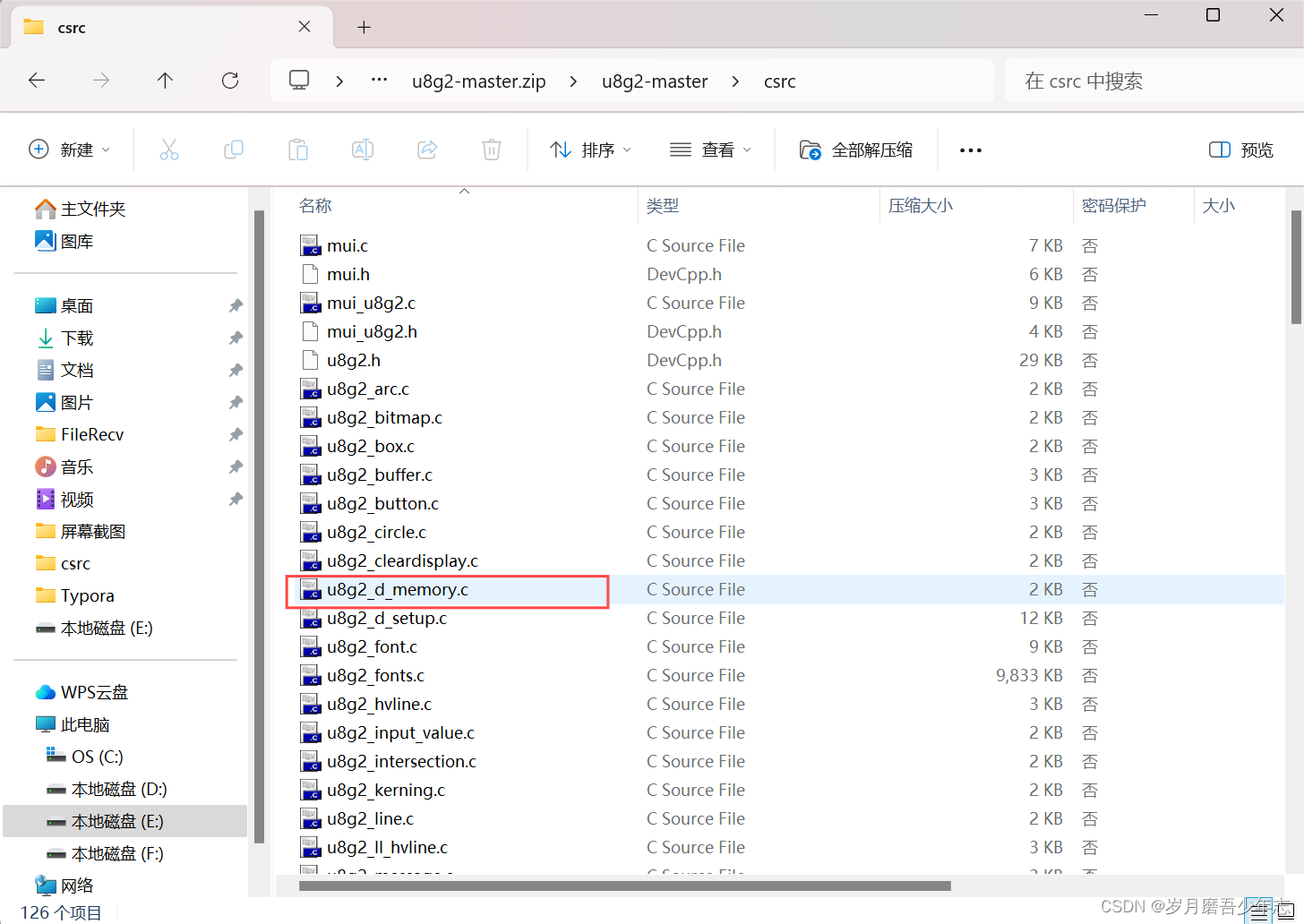
Task: Go forward with the right arrow
Action: pos(101,81)
